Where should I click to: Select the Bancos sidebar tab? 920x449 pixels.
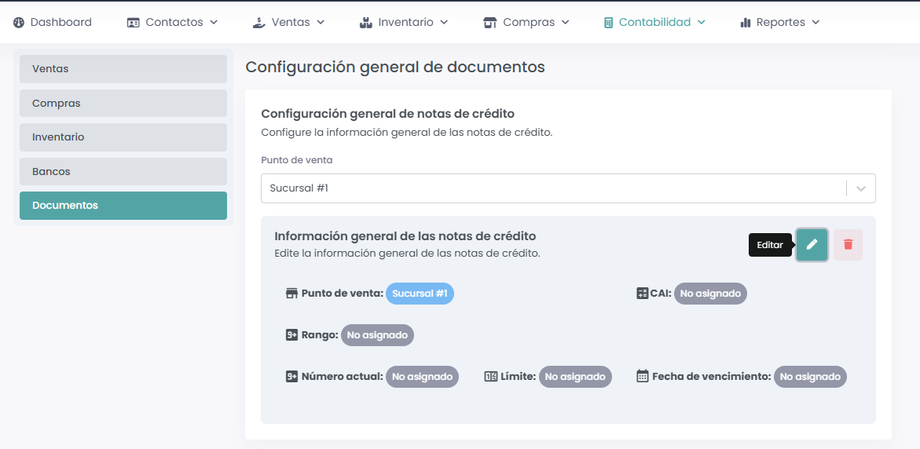[x=123, y=171]
